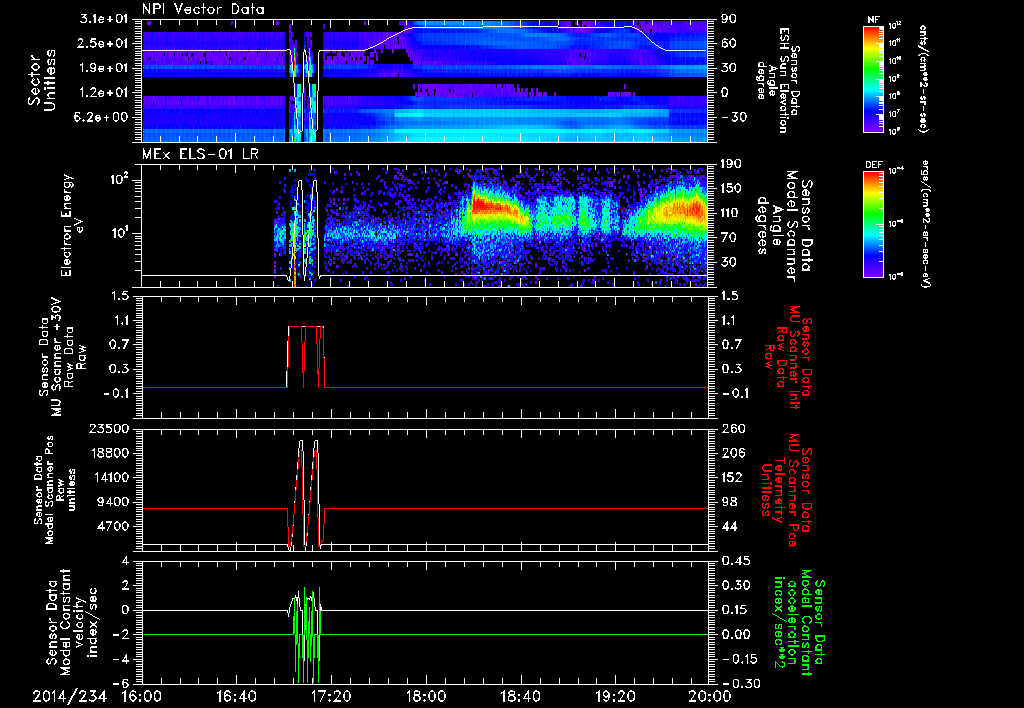Click the "Model Scanner Pos Raw" axis label
The image size is (1024, 708).
pos(54,490)
